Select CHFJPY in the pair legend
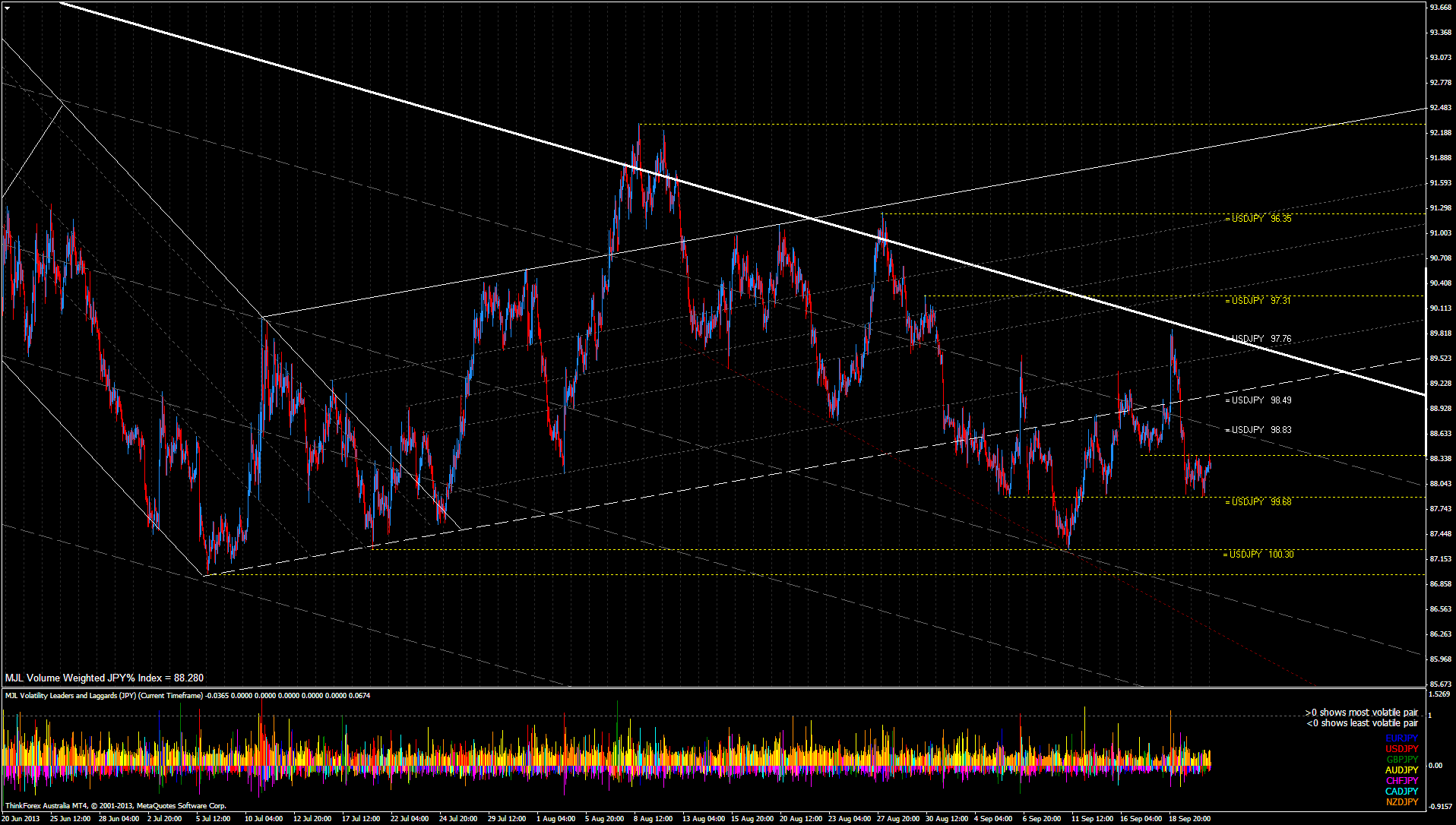 tap(1401, 781)
